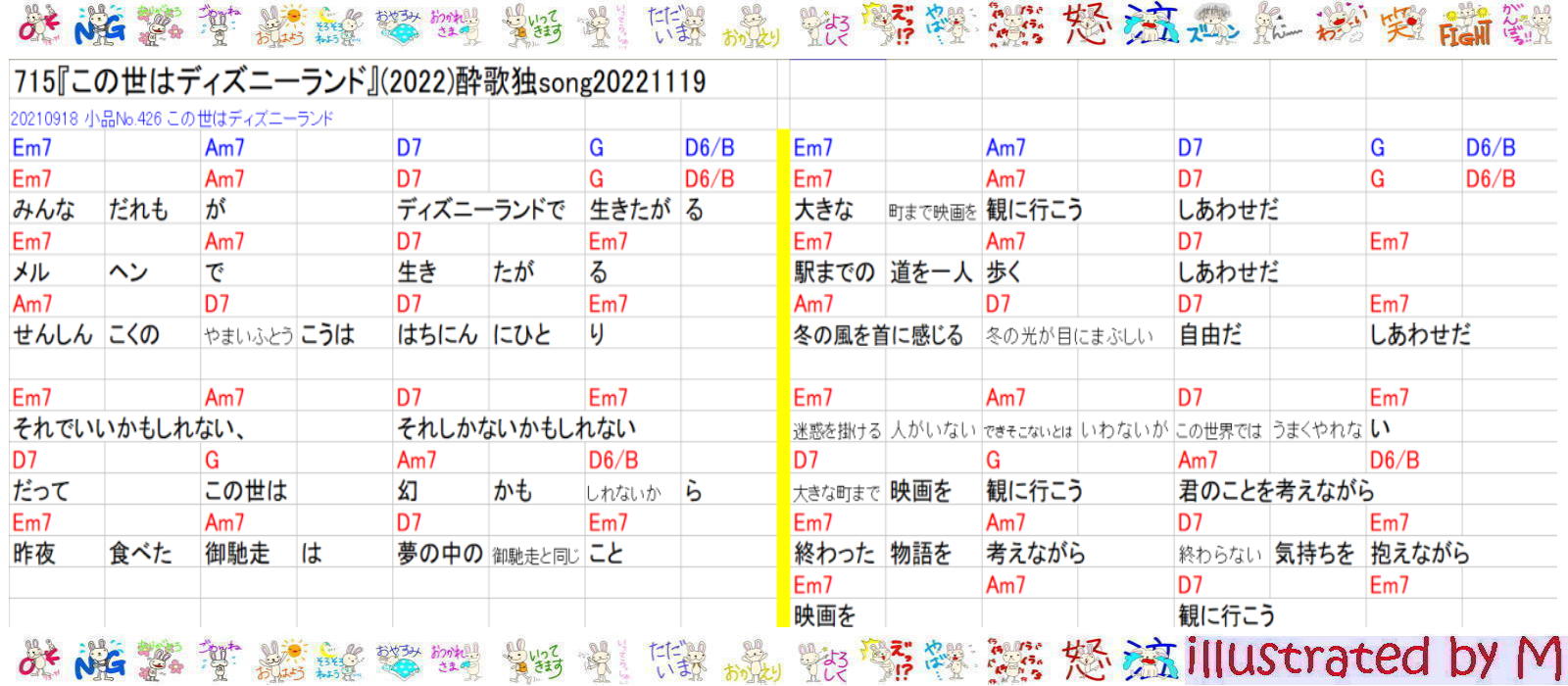This screenshot has width=1568, height=686.
Task: Select the blue NG rabbit sticker at top
Action: [100, 25]
